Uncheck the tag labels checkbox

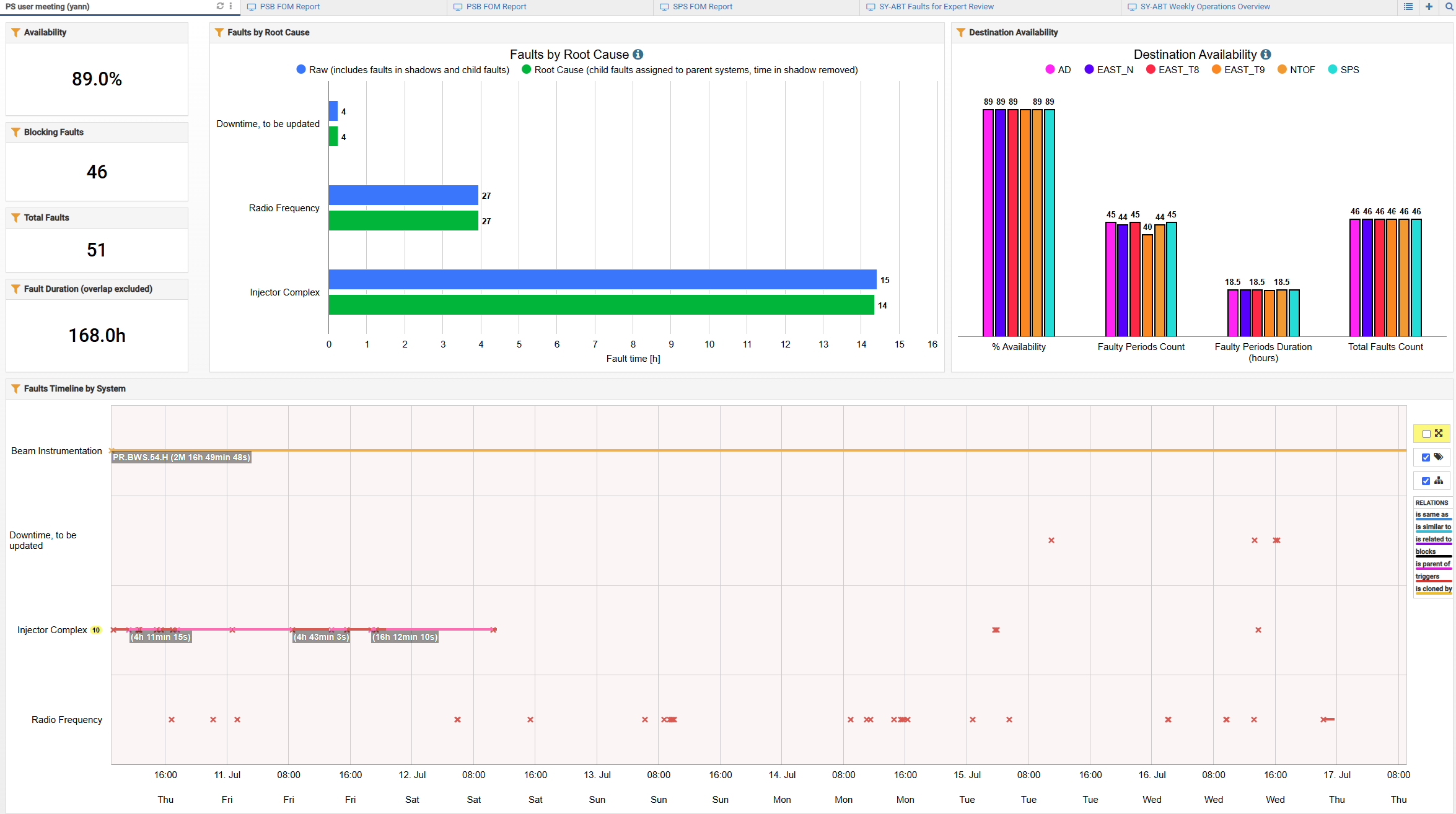click(x=1426, y=457)
